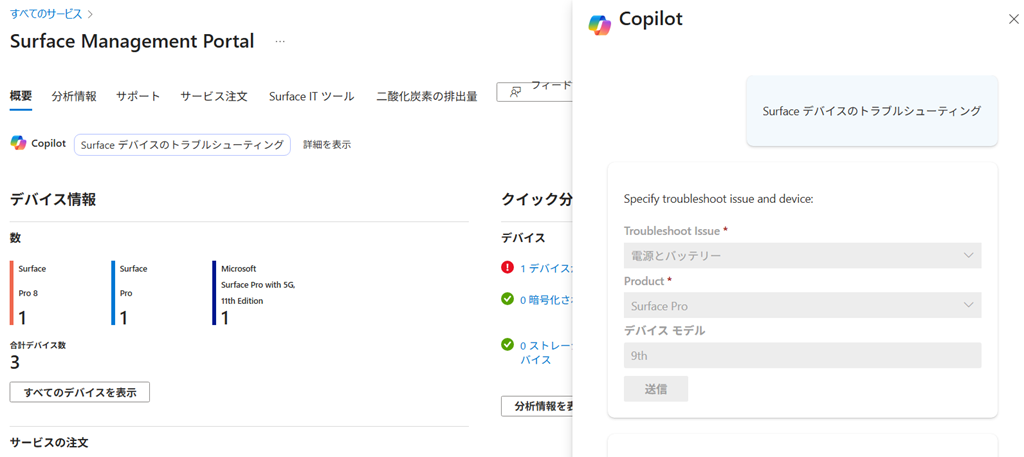This screenshot has width=1024, height=457.
Task: Click the Surface Pro with 5G, 11th Edition tile
Action: [x=255, y=292]
